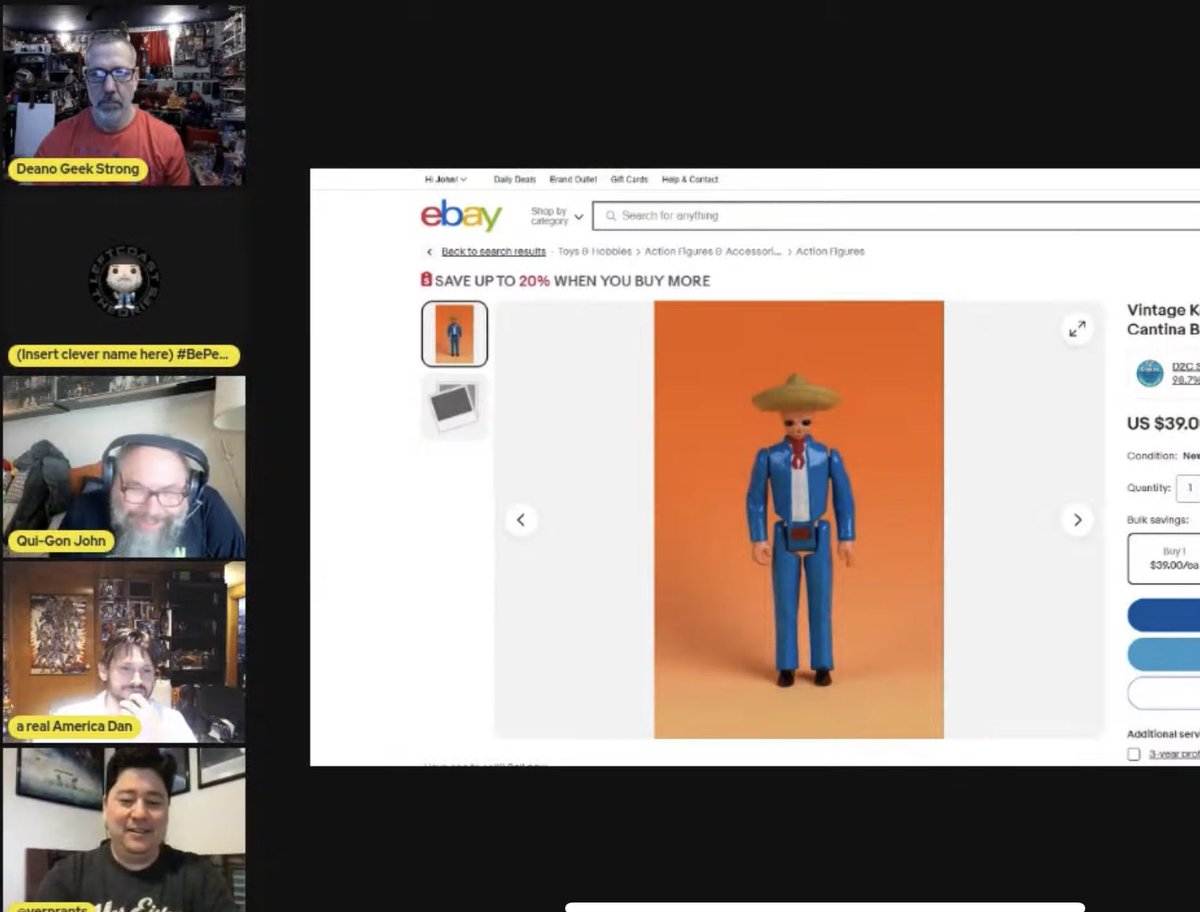This screenshot has height=912, width=1200.
Task: Click the eBay logo
Action: [461, 215]
